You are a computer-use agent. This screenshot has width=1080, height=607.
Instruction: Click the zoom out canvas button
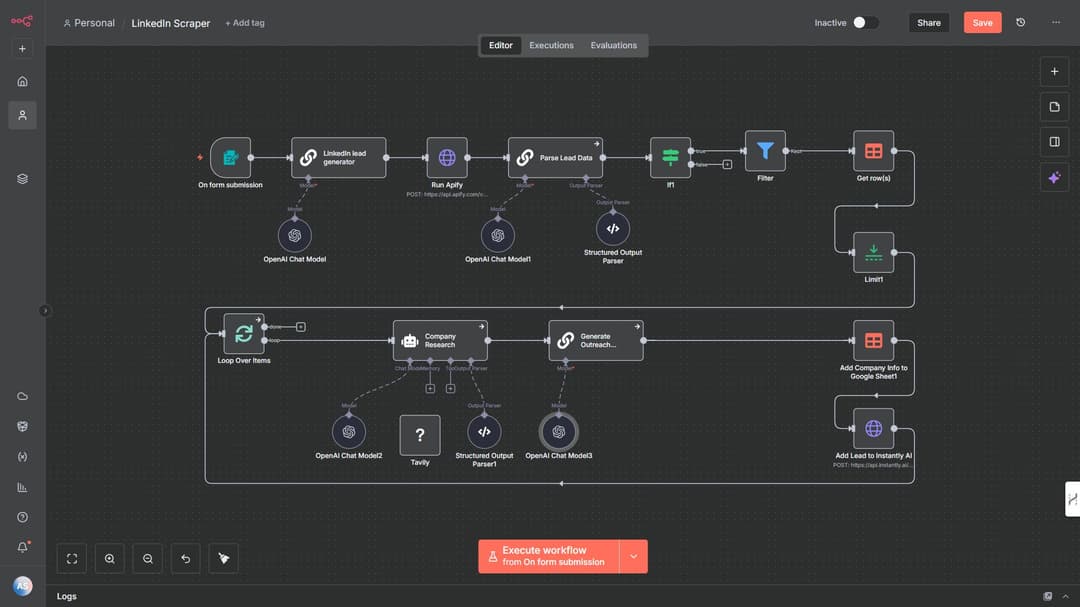[x=148, y=558]
